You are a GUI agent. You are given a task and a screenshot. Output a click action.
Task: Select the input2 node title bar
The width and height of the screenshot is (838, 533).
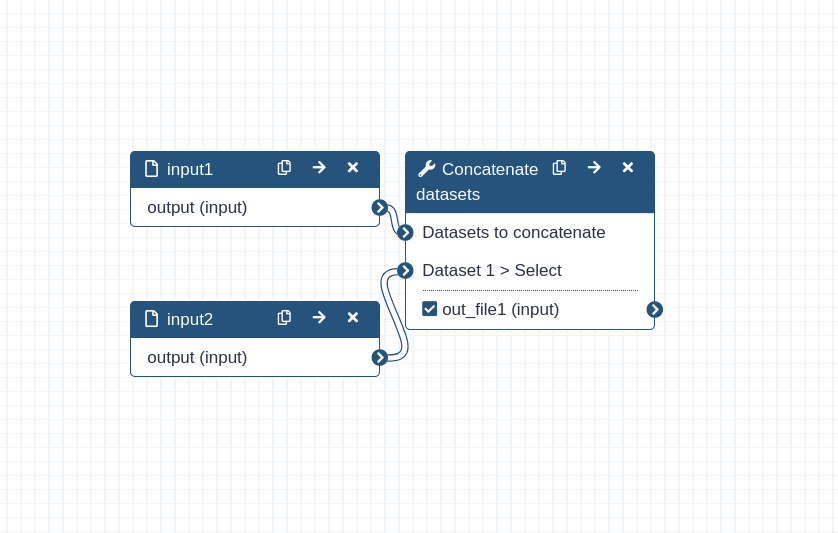(x=255, y=319)
